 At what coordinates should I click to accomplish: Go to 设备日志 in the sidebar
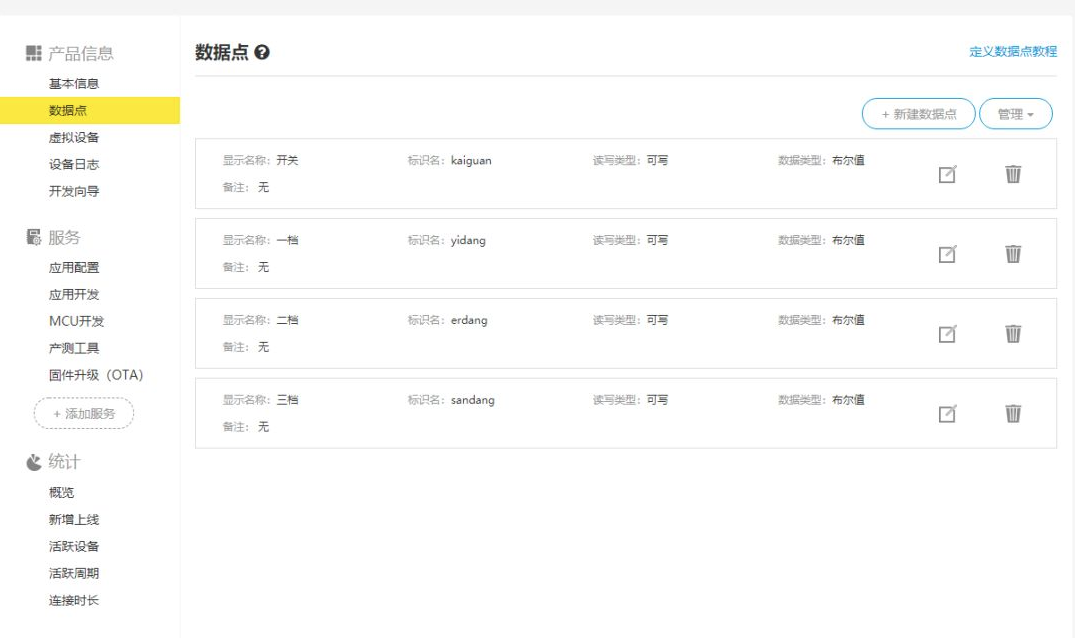point(74,165)
